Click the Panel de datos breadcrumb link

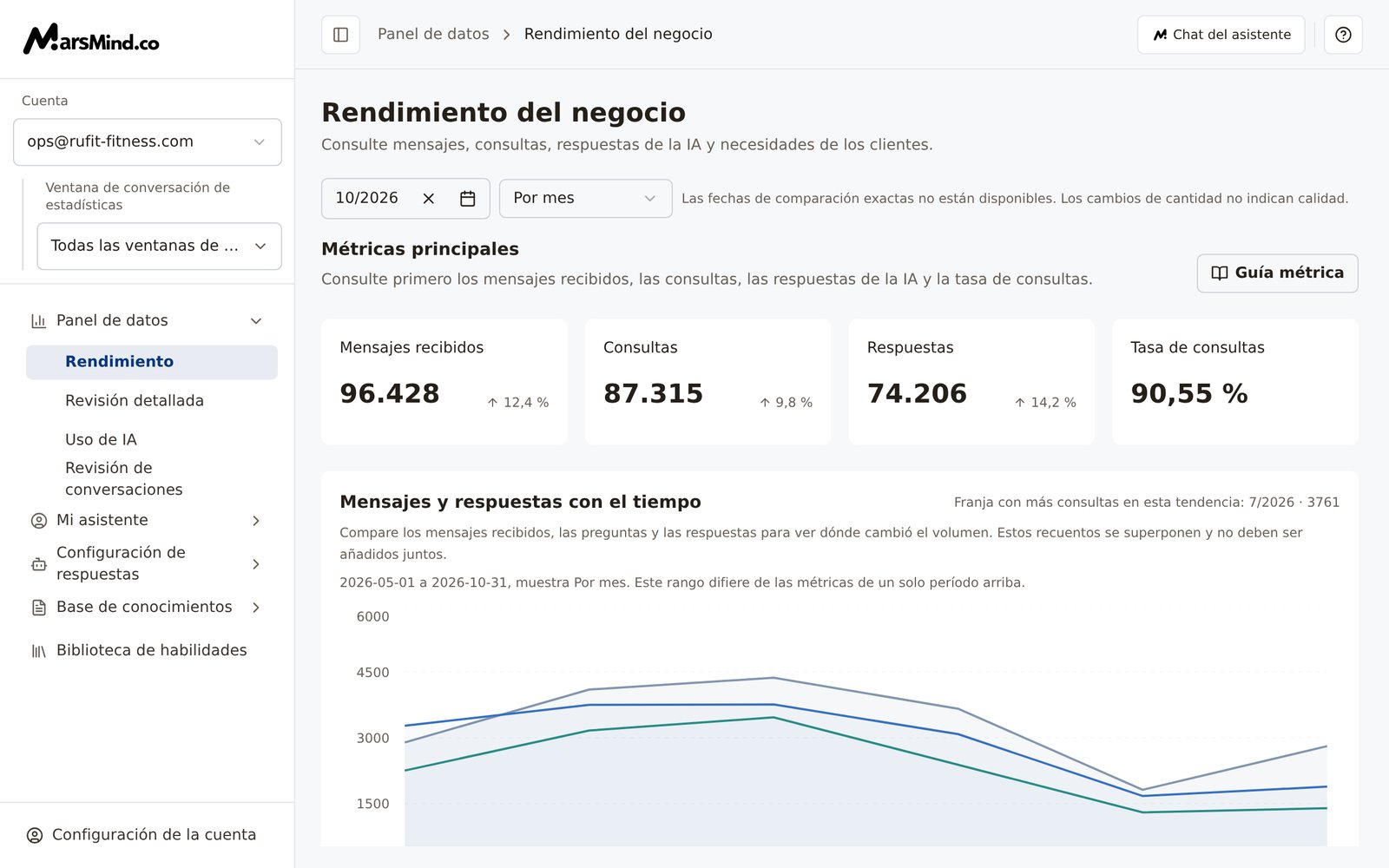[433, 35]
